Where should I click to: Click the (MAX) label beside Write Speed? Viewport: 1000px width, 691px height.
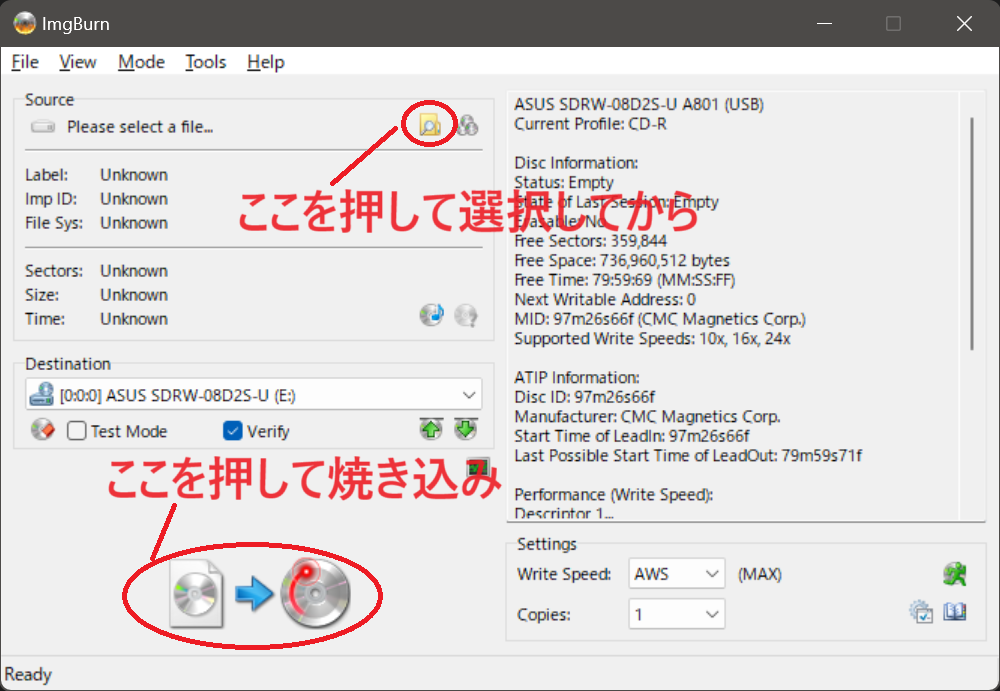(x=760, y=574)
